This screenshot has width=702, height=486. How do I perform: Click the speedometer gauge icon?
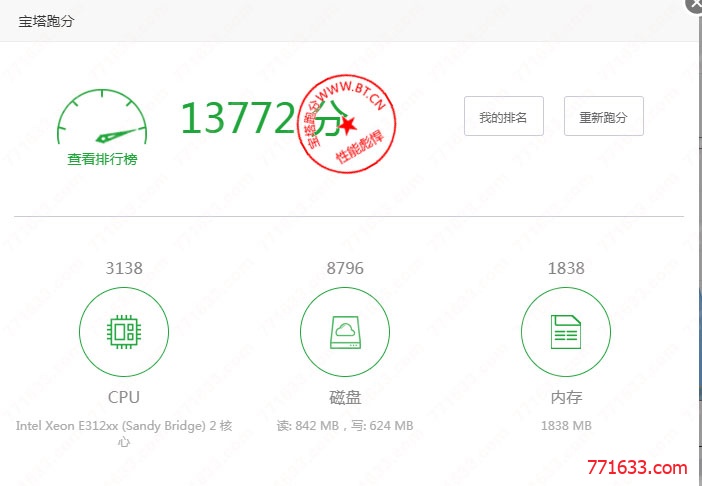tap(102, 116)
